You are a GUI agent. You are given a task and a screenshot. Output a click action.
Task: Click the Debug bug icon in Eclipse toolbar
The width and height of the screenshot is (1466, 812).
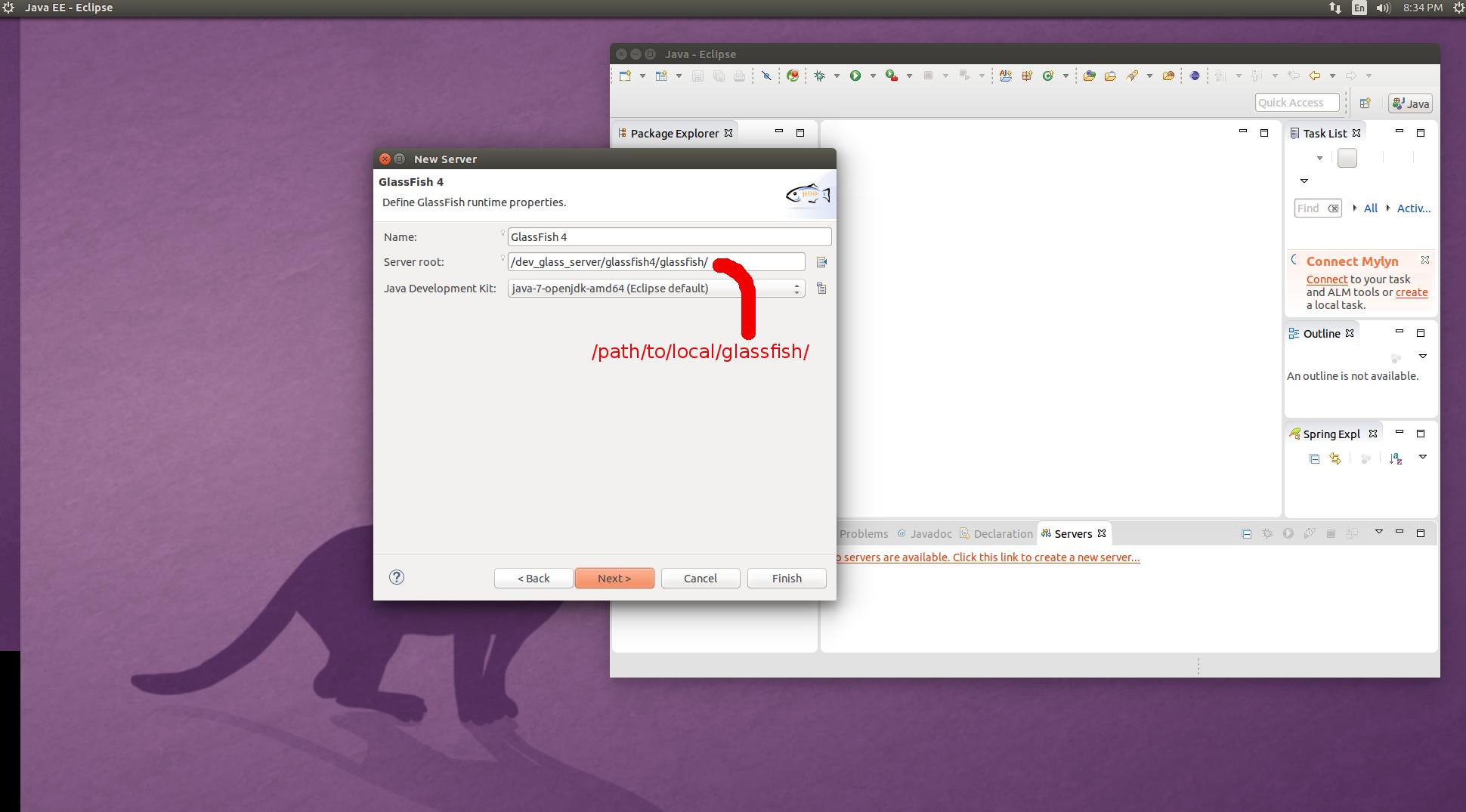click(x=819, y=76)
